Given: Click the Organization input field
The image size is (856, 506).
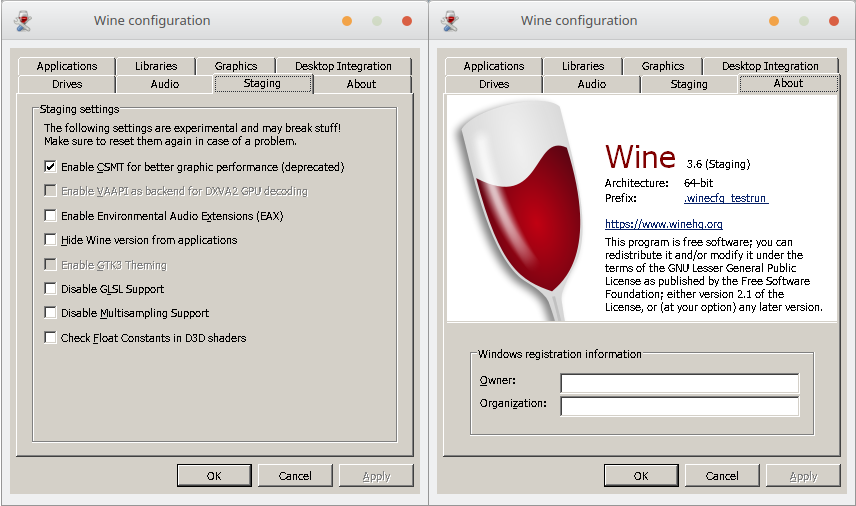Looking at the screenshot, I should [x=680, y=406].
